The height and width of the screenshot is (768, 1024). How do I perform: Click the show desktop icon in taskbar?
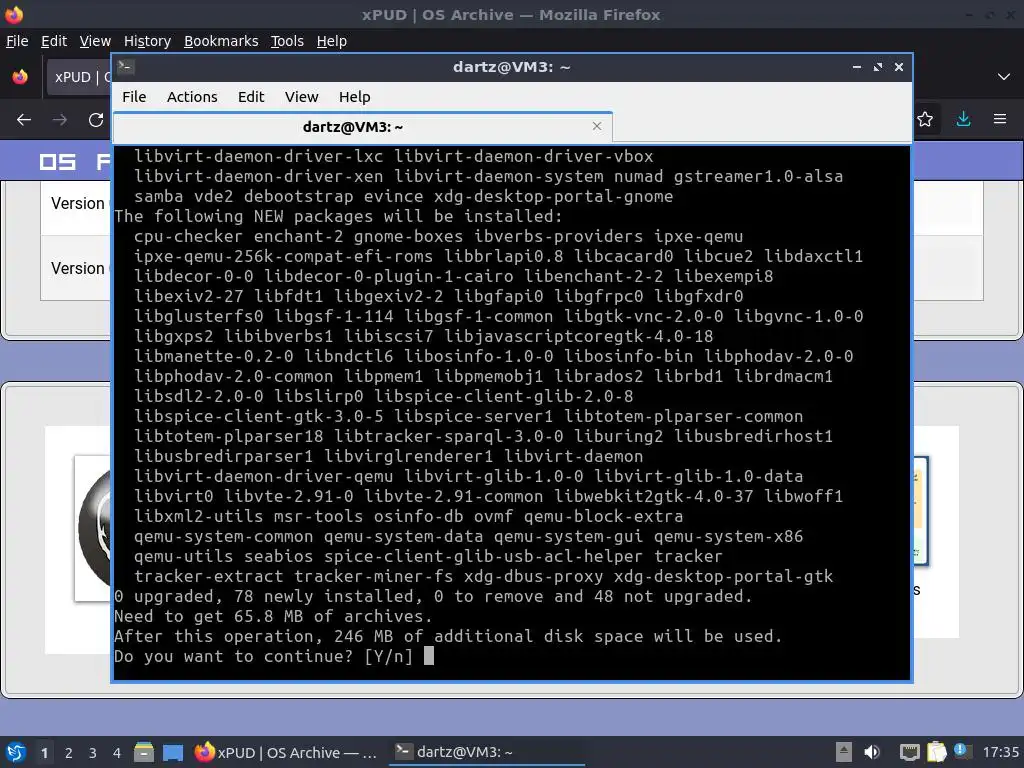pyautogui.click(x=172, y=753)
